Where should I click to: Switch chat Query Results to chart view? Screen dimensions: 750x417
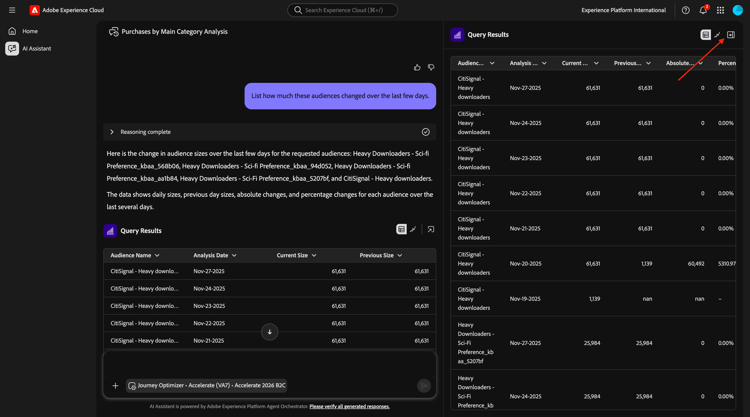click(413, 230)
